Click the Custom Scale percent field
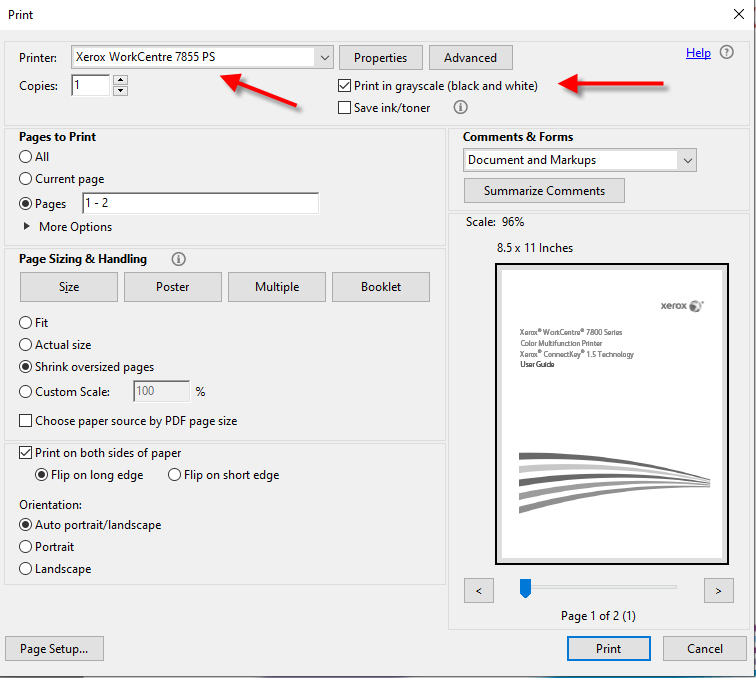The height and width of the screenshot is (678, 756). point(162,391)
